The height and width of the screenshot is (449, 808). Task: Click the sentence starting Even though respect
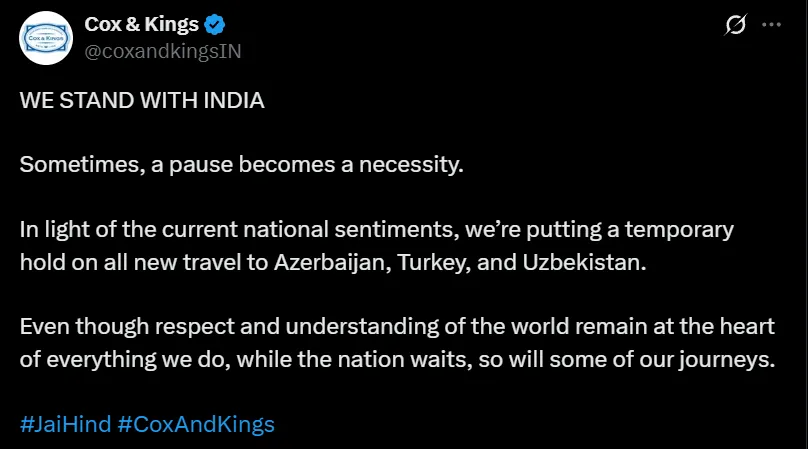pos(397,343)
